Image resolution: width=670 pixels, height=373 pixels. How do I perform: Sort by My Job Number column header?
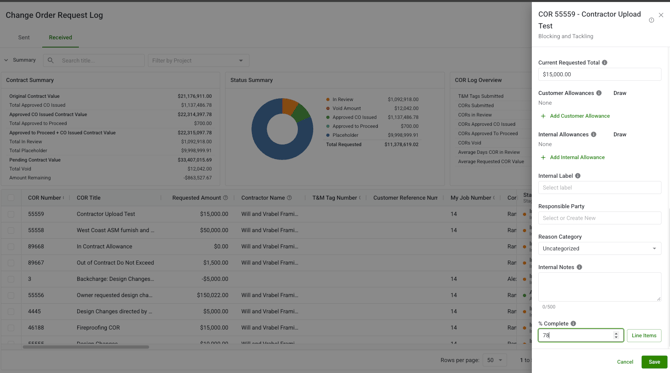coord(470,197)
